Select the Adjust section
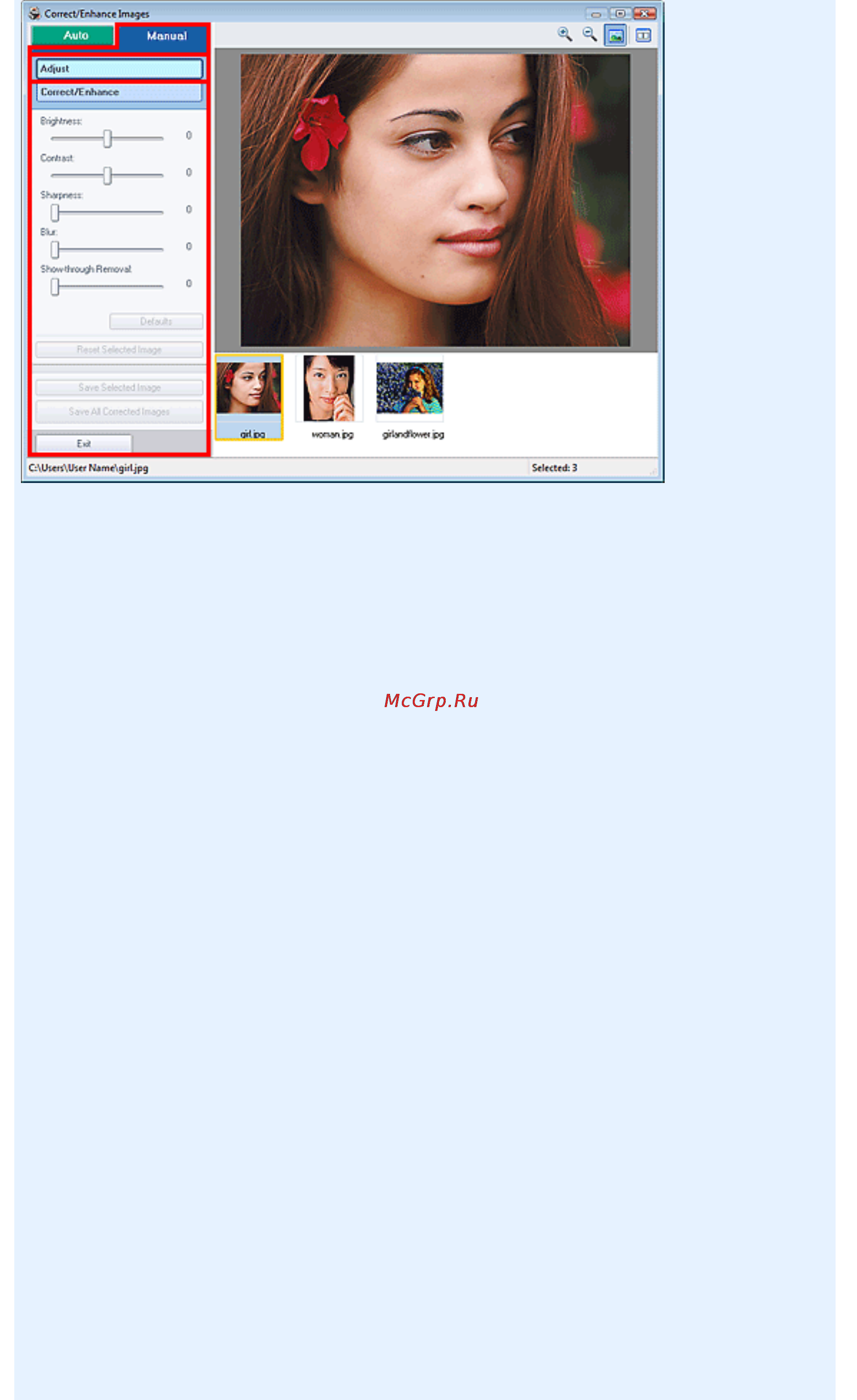Viewport: 857px width, 1400px height. [x=120, y=69]
